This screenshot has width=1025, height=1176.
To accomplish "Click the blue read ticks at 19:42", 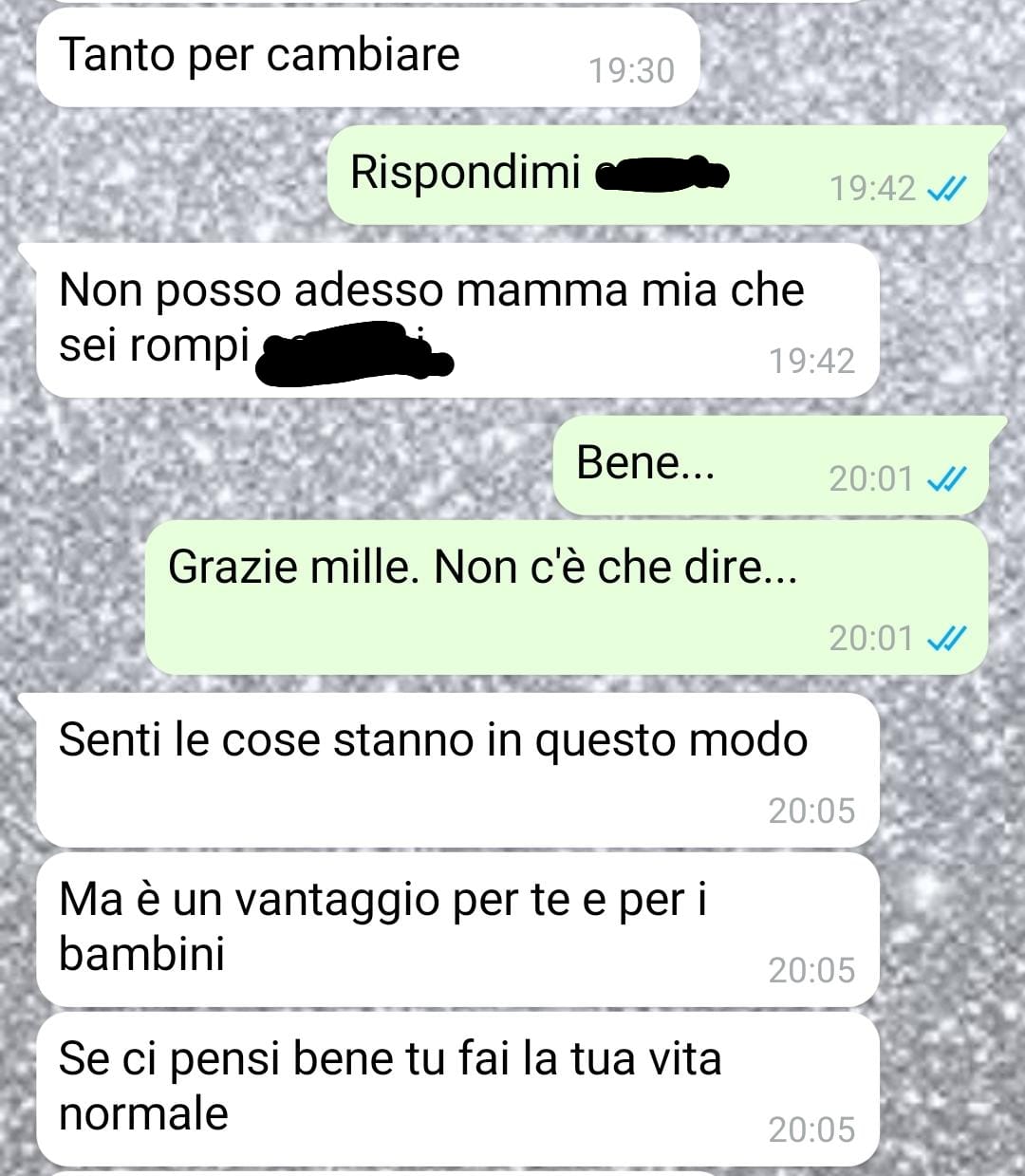I will [946, 189].
